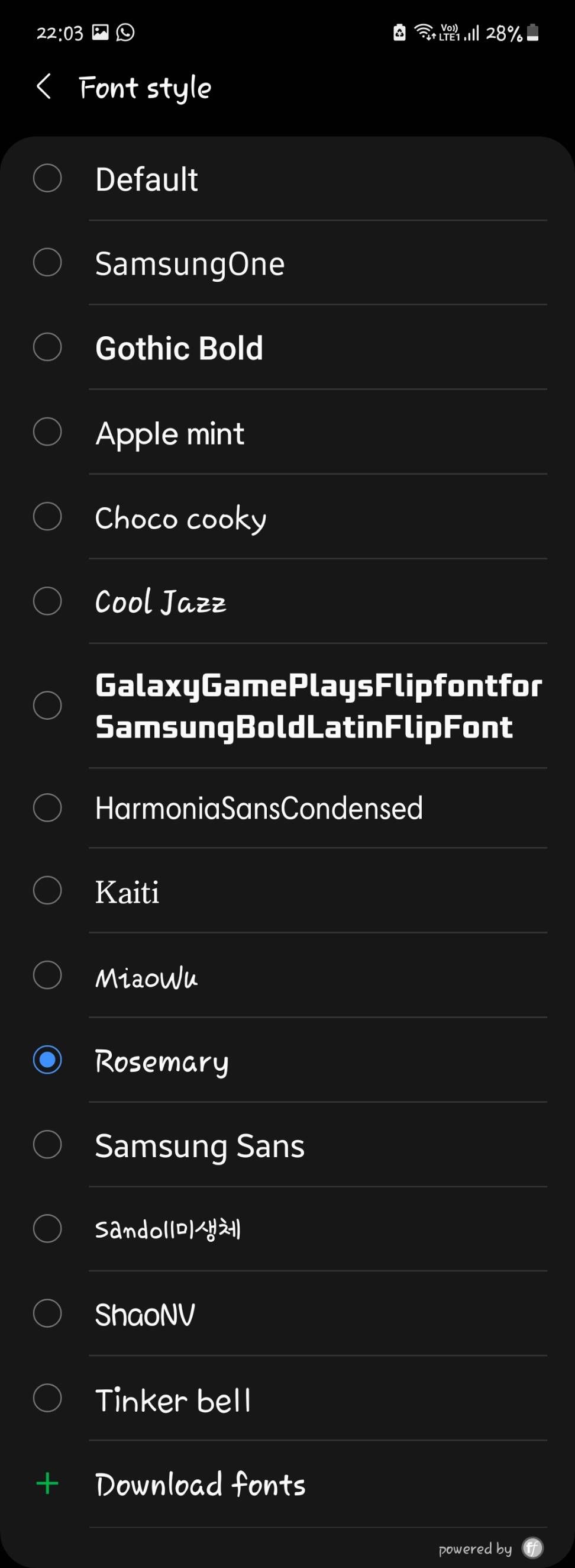The height and width of the screenshot is (1568, 575).
Task: Tap the battery icon in status bar
Action: (x=532, y=33)
